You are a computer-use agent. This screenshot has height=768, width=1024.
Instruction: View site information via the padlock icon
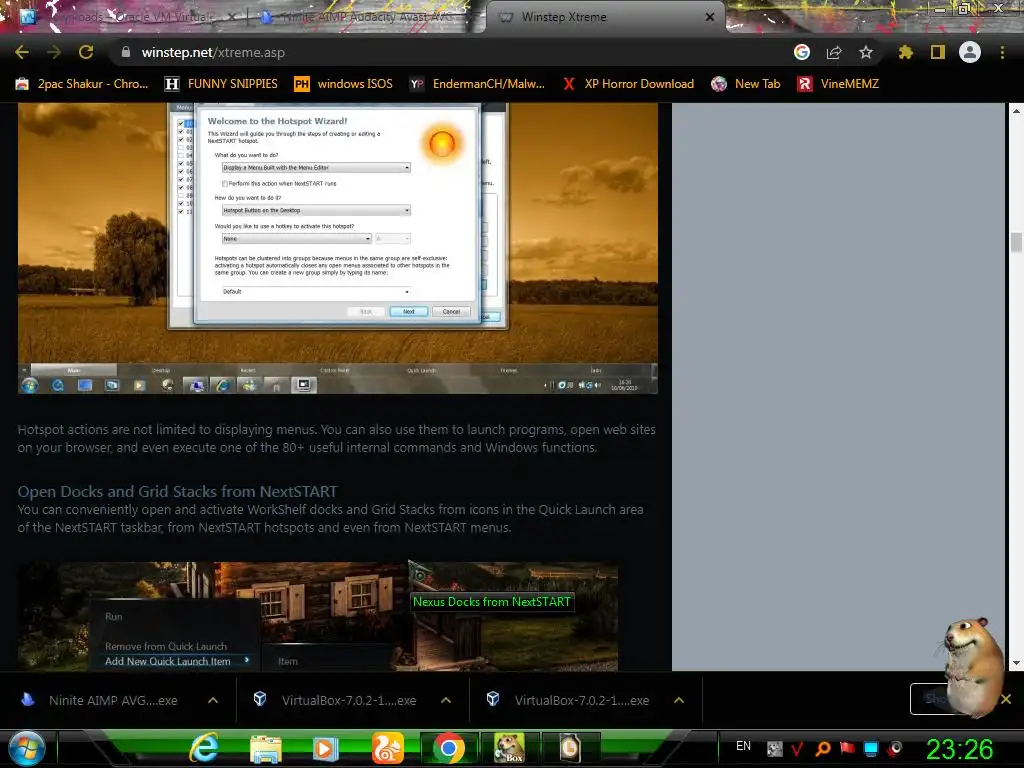tap(125, 52)
